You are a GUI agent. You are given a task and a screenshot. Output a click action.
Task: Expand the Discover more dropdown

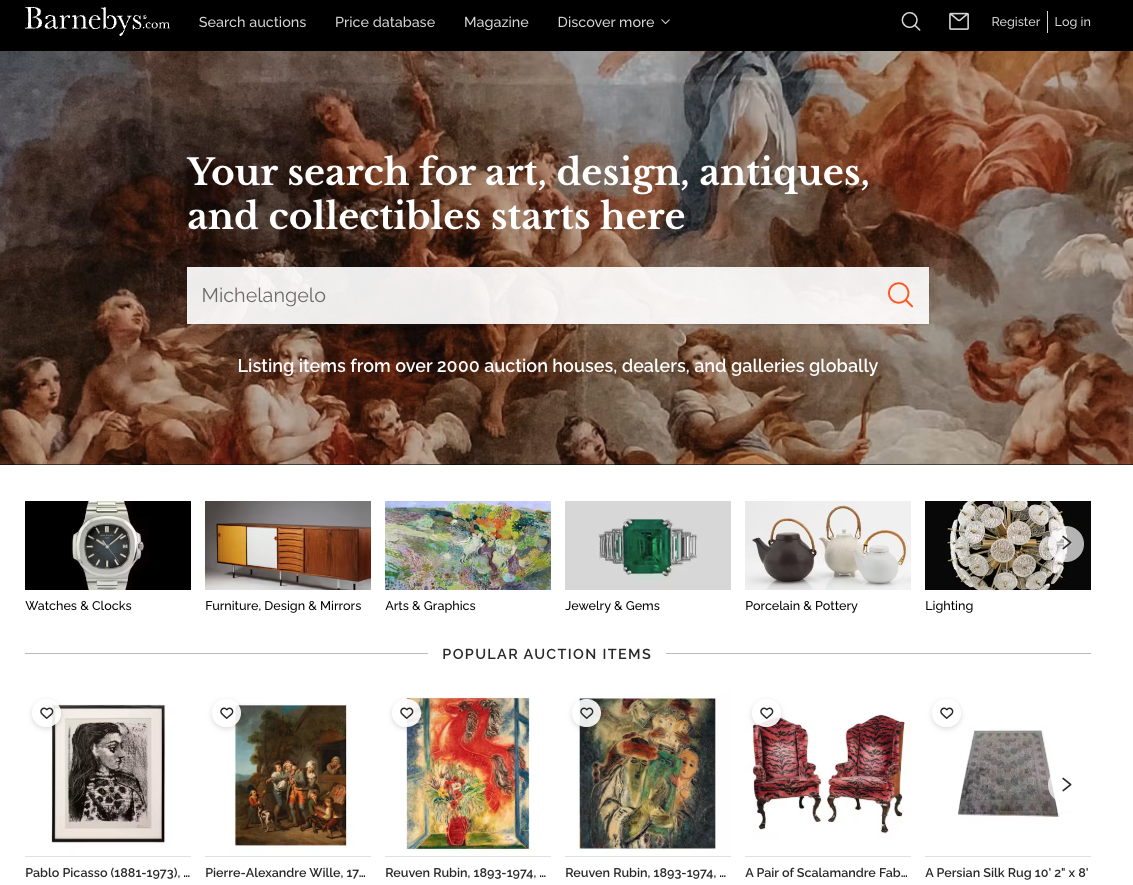click(x=613, y=22)
